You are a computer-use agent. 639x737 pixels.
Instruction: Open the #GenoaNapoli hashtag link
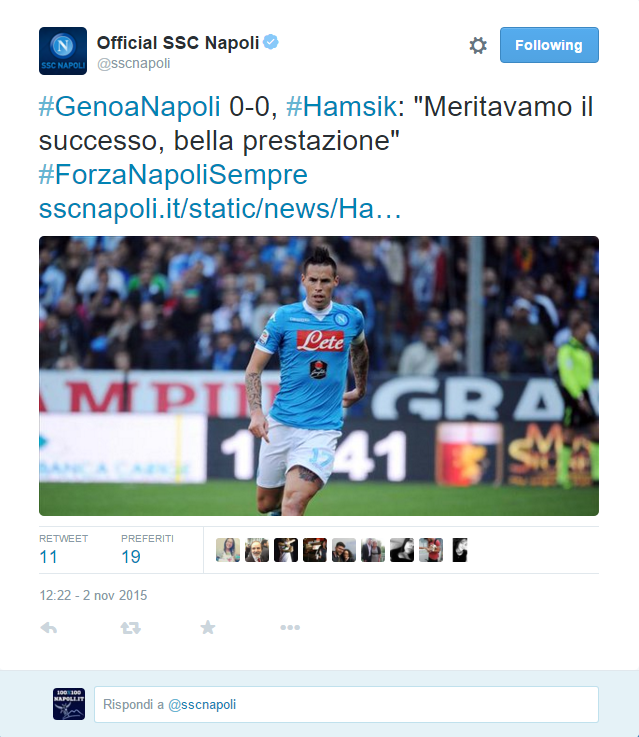(129, 106)
